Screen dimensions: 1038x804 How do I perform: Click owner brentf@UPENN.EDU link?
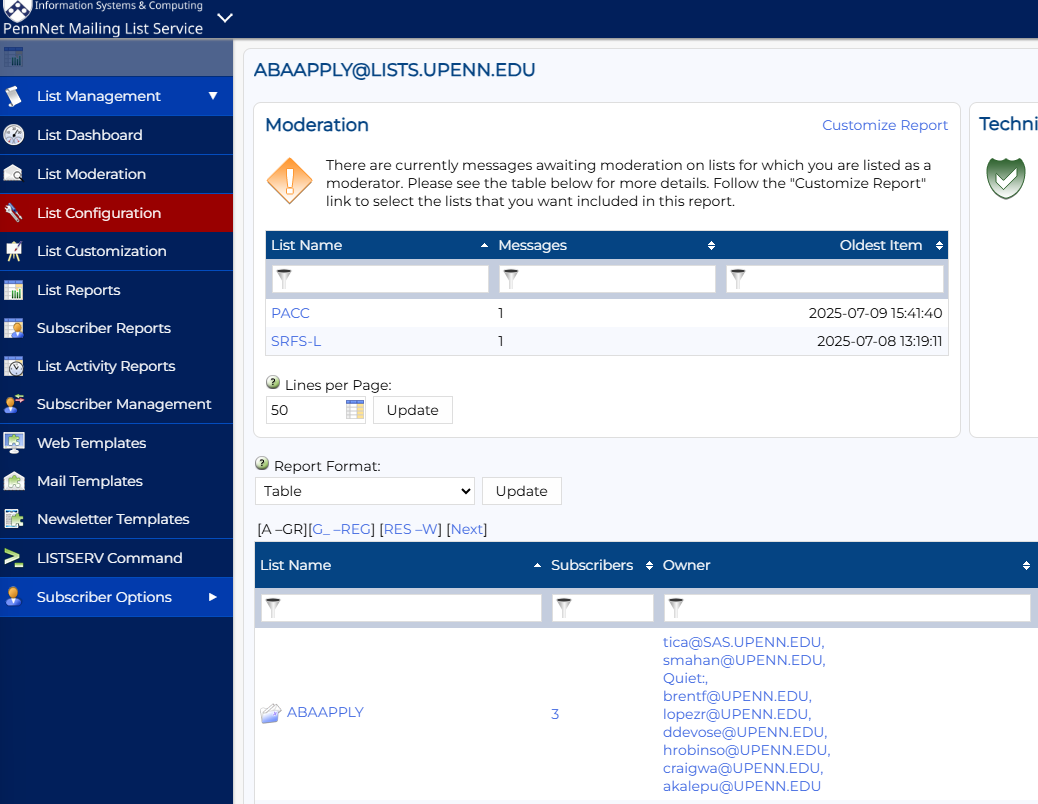click(737, 696)
